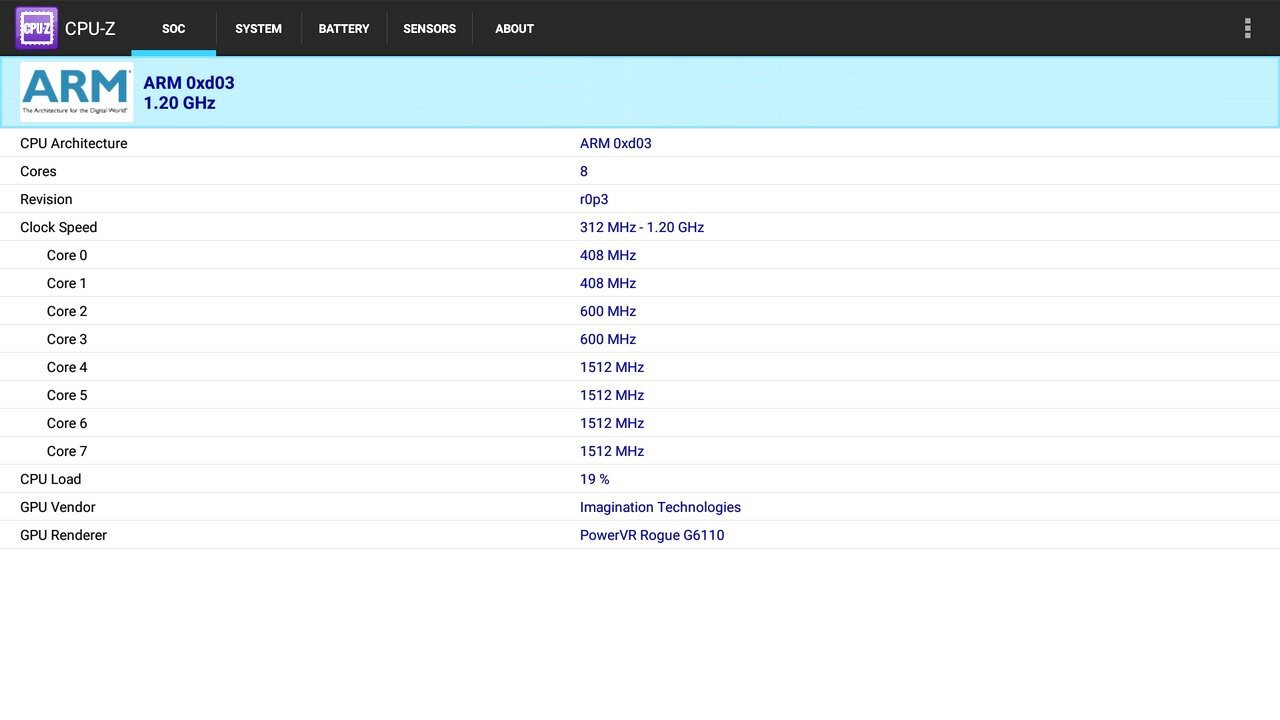Select the 'Core 3' label
Viewport: 1280px width, 720px height.
pos(67,339)
